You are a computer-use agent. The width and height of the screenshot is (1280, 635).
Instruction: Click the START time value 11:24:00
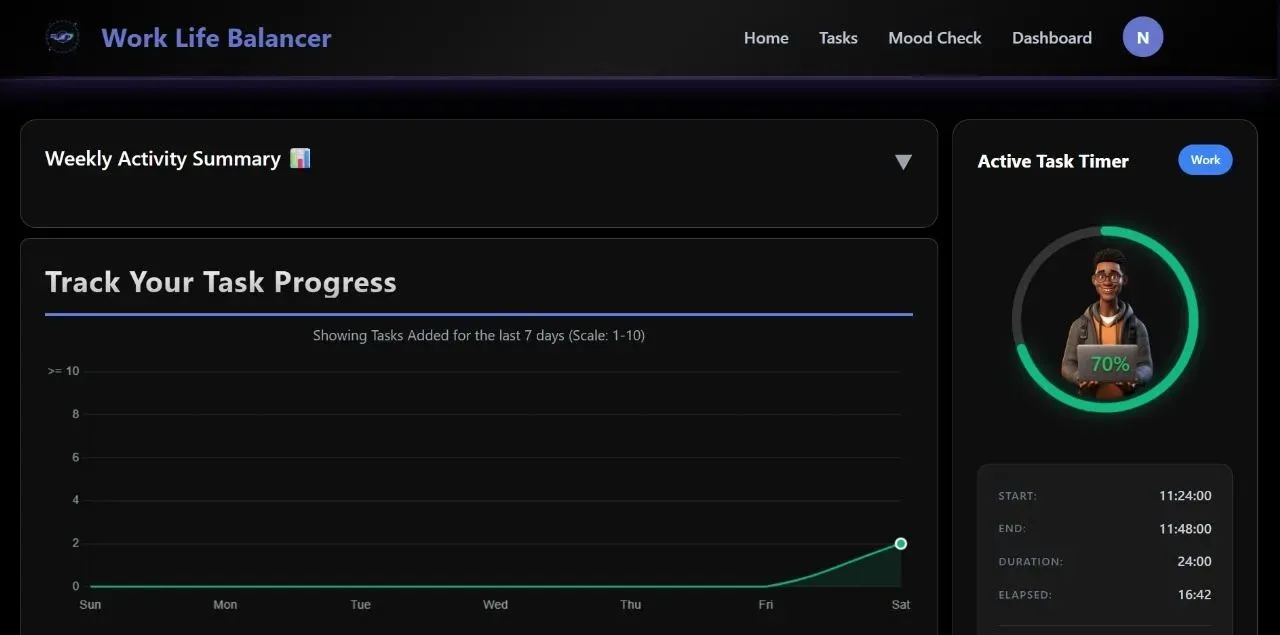1185,495
